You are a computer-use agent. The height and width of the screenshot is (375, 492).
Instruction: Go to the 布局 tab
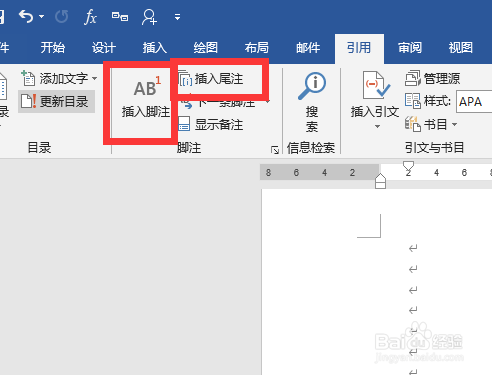[x=257, y=48]
